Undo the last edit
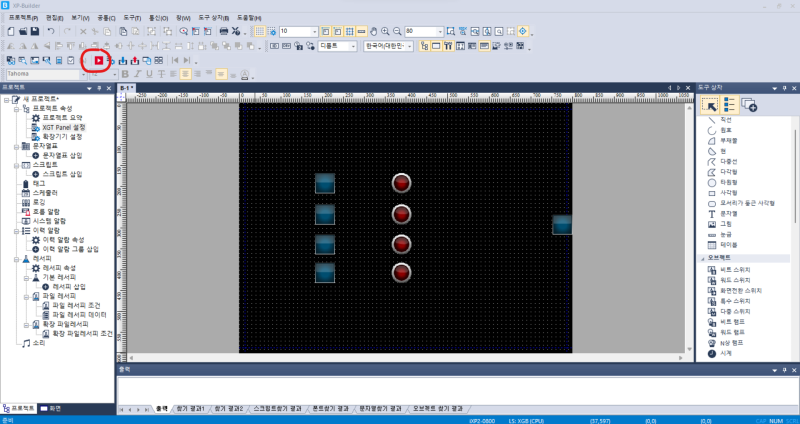800x424 pixels. pos(51,31)
